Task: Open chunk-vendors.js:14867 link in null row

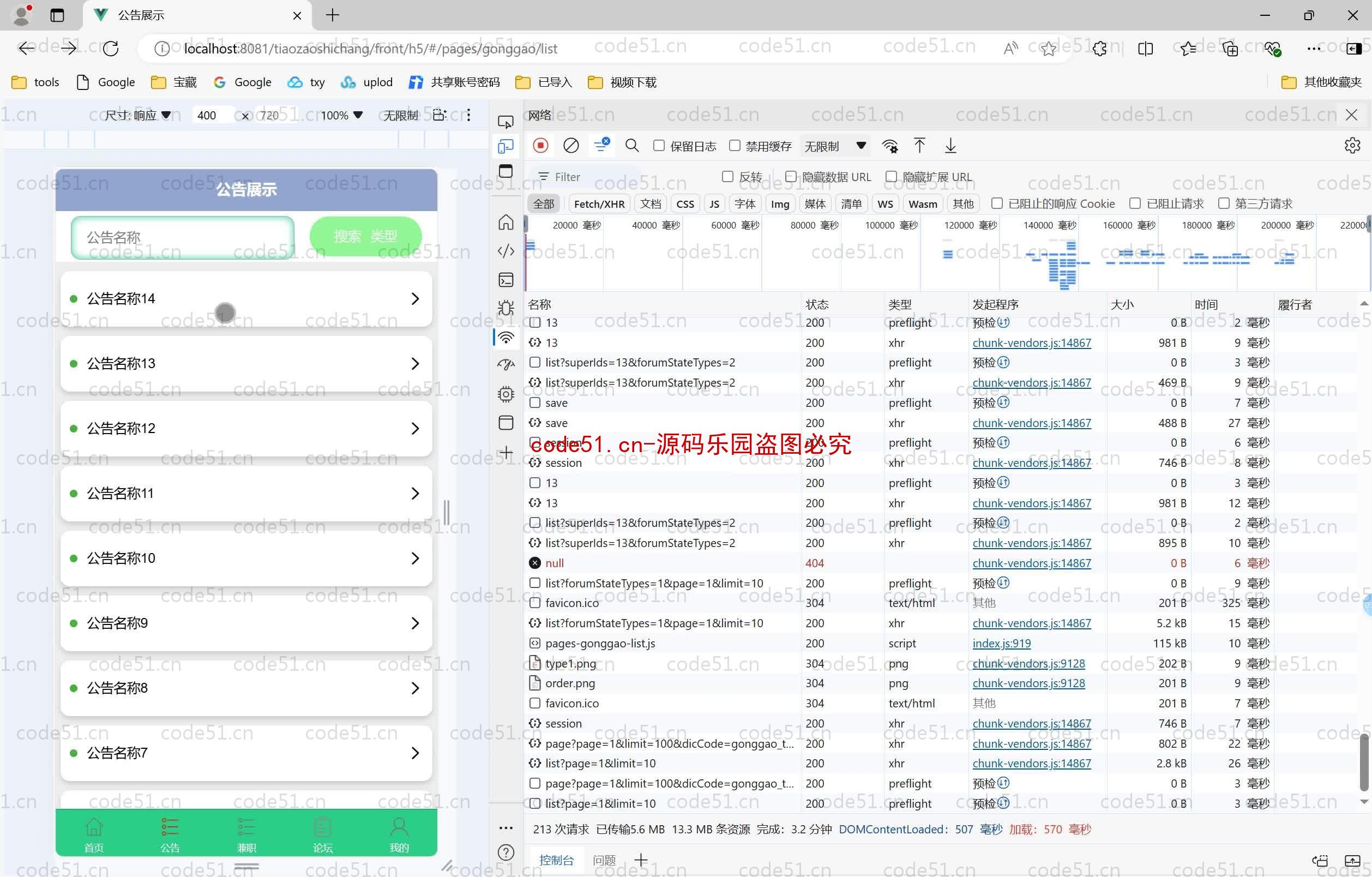Action: click(1031, 563)
